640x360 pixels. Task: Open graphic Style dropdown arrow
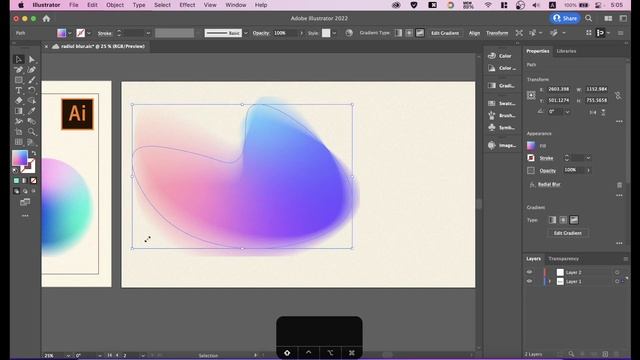coord(334,33)
